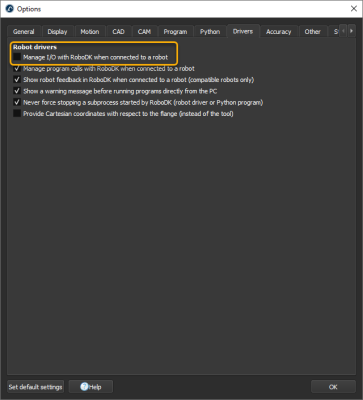363x400 pixels.
Task: Open the Accuracy tab
Action: 279,32
